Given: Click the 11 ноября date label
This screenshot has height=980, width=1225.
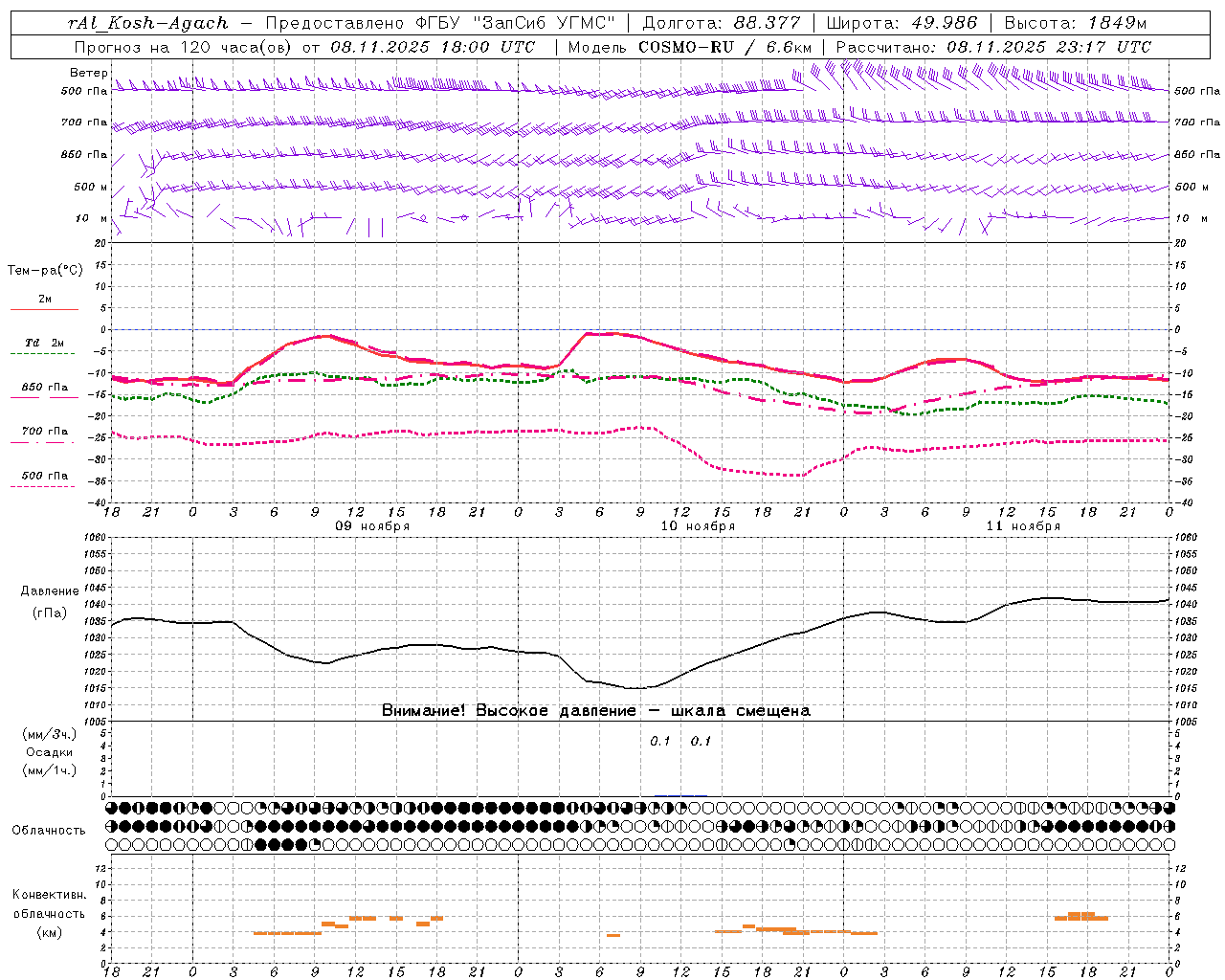Looking at the screenshot, I should [x=1023, y=526].
